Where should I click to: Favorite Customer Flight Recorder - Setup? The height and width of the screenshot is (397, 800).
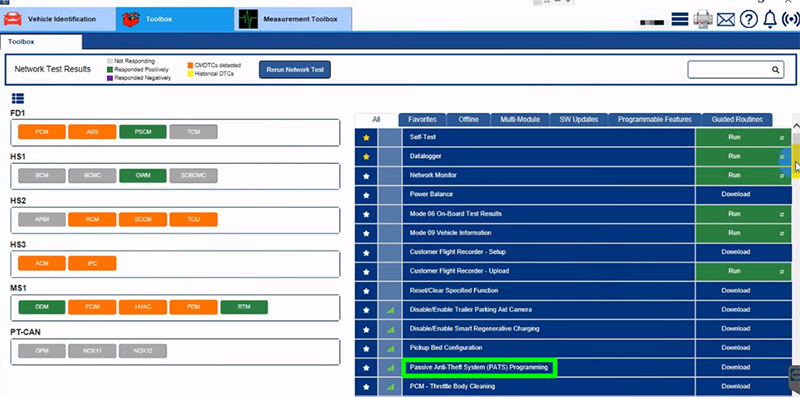tap(366, 252)
